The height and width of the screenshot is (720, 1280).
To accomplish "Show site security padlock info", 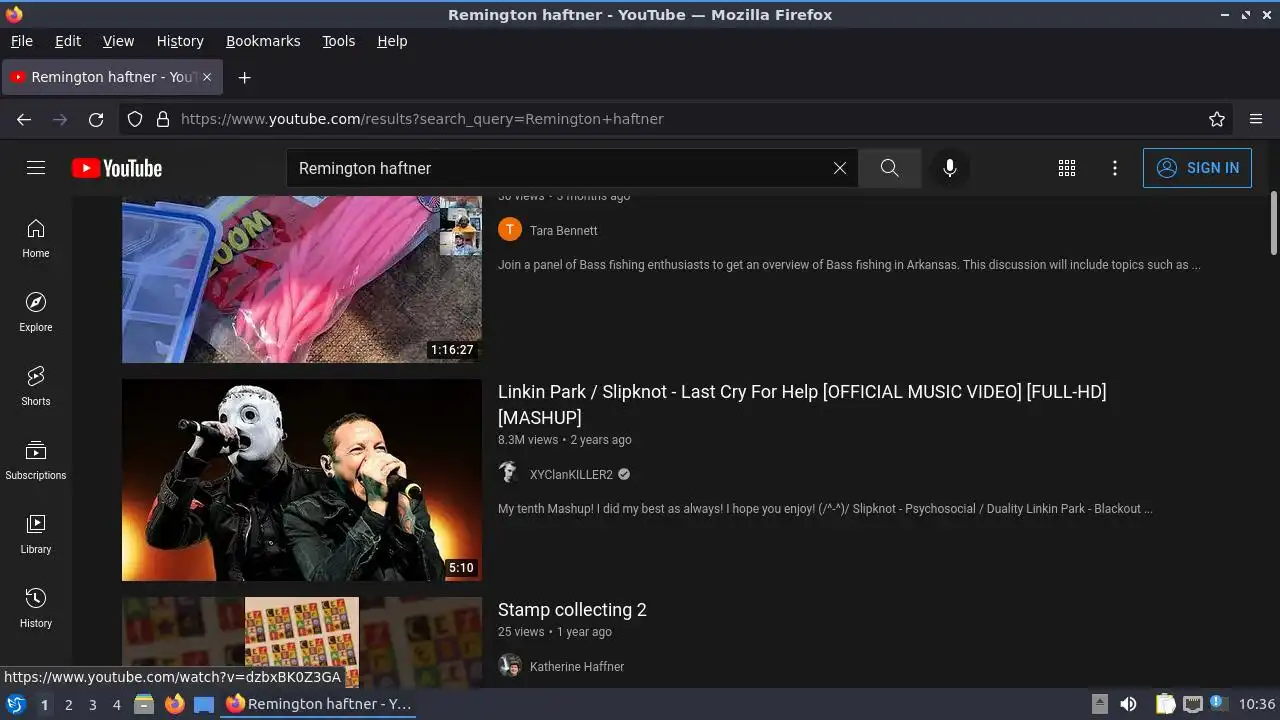I will pos(163,119).
